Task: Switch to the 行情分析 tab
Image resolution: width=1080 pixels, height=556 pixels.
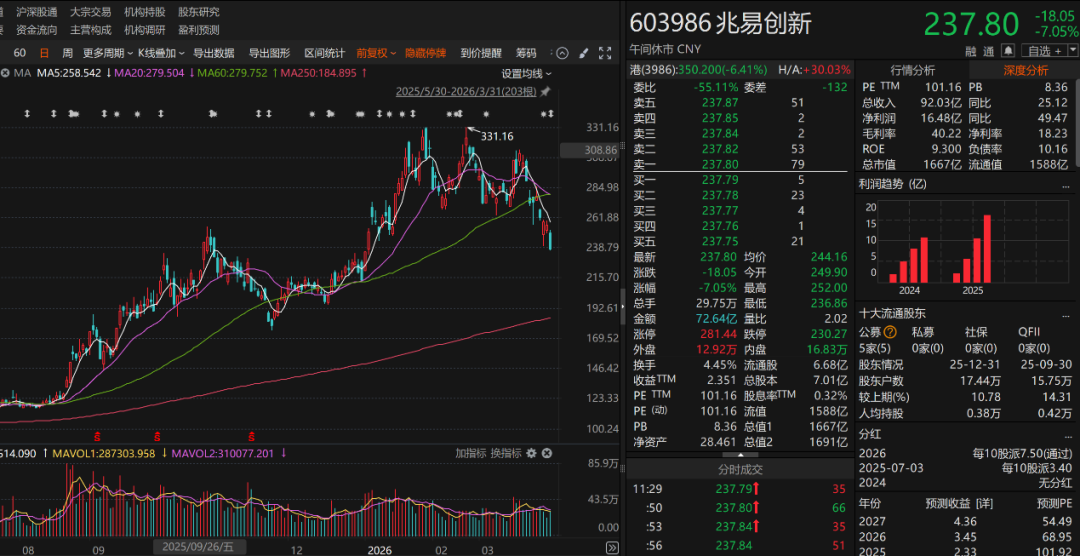Action: [x=911, y=70]
